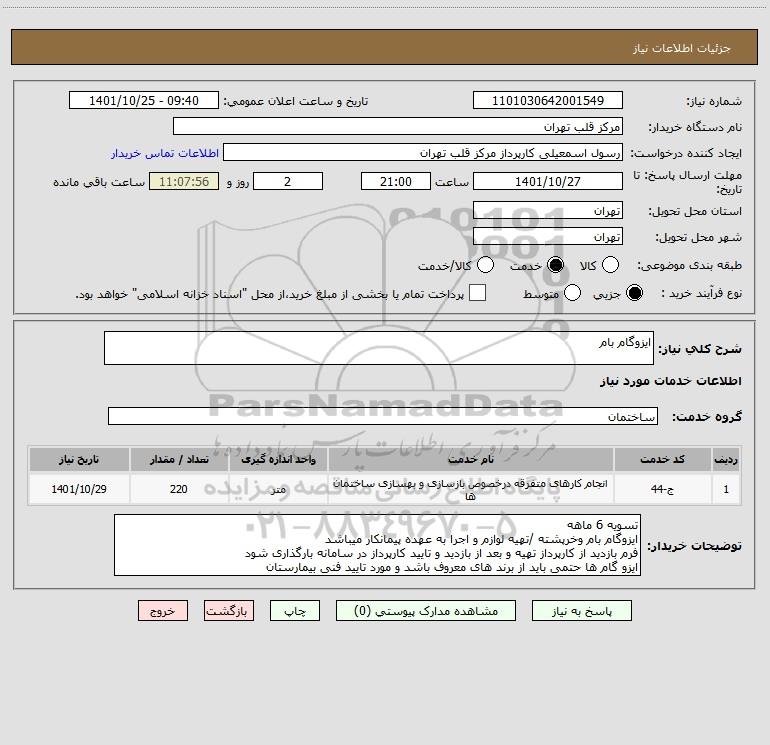This screenshot has width=770, height=745.
Task: Click the unit cell متر
Action: (278, 489)
